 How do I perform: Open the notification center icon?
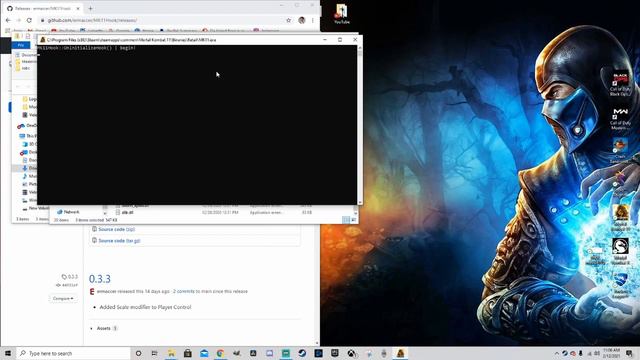[x=629, y=353]
